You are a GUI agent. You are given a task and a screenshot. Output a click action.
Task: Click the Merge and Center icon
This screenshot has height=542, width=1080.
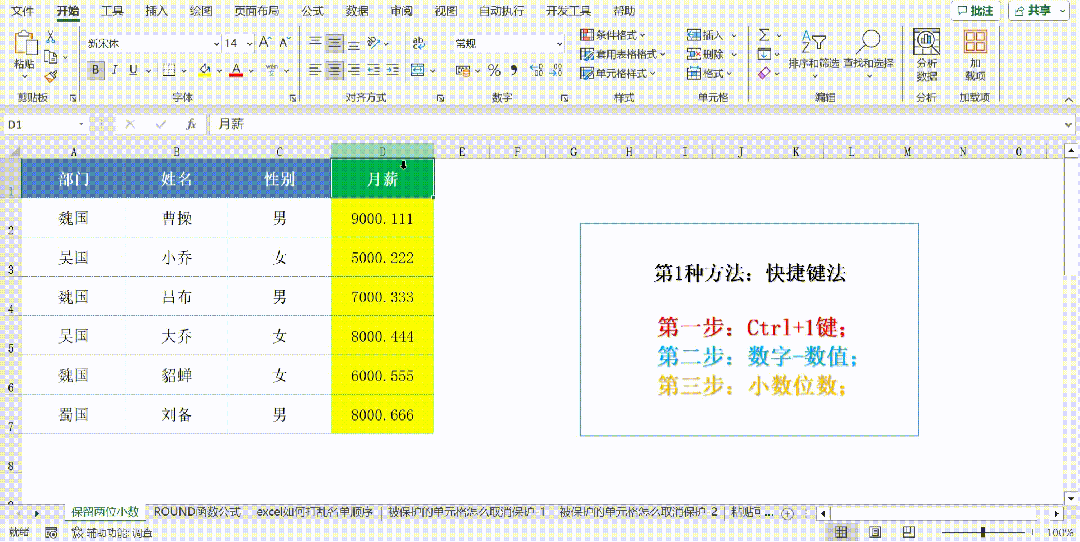(417, 70)
